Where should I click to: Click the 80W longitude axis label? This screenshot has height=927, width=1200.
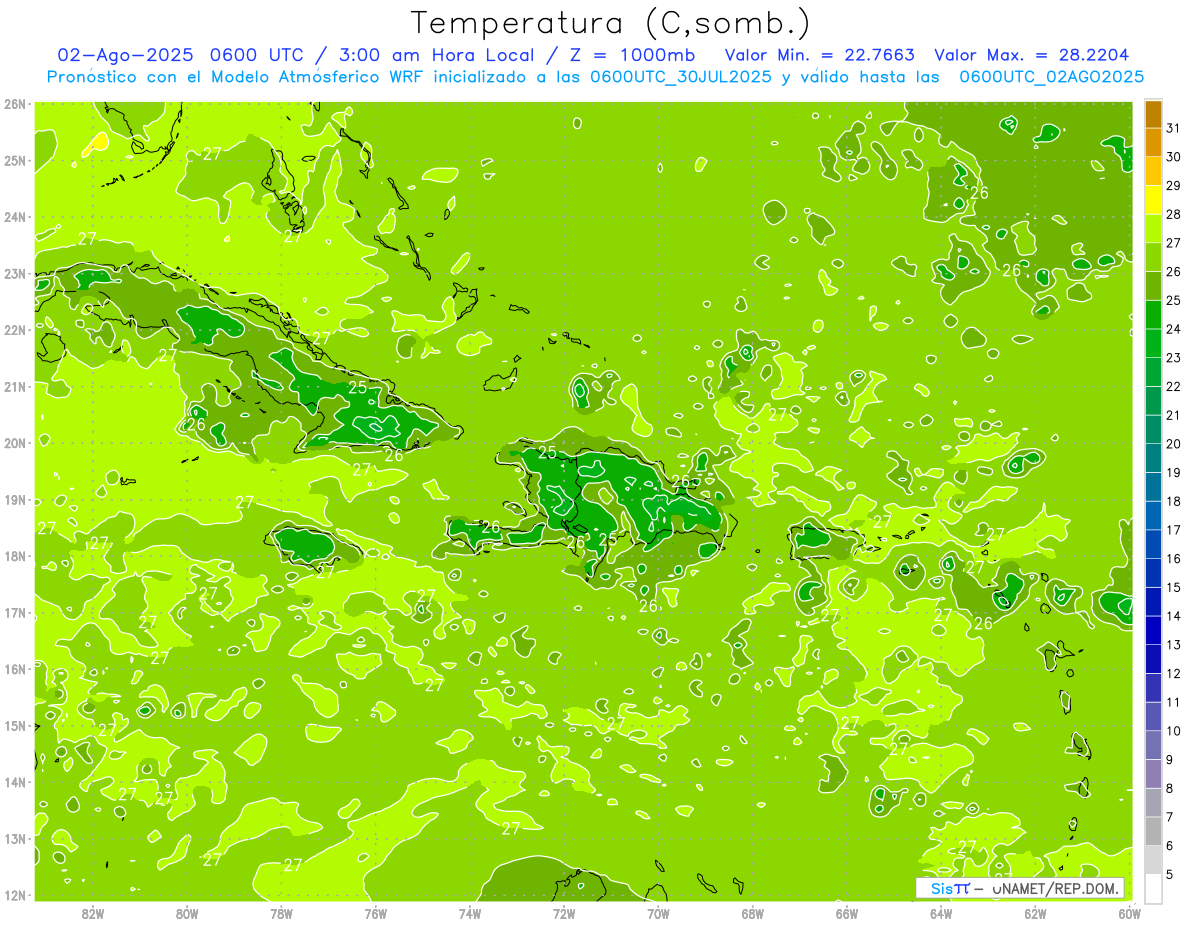(187, 913)
